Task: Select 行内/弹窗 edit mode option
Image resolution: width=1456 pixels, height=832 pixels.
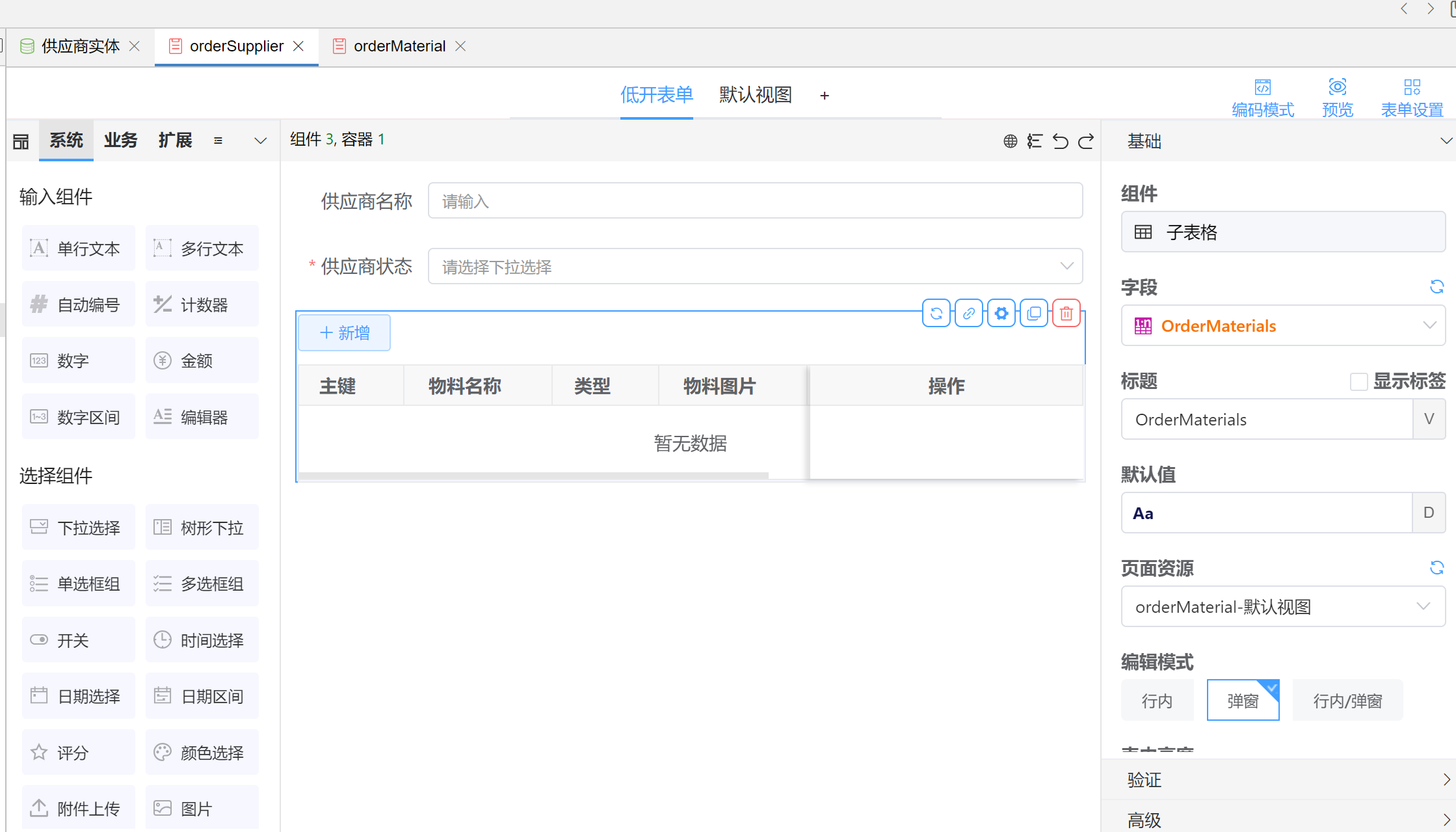Action: pos(1347,701)
